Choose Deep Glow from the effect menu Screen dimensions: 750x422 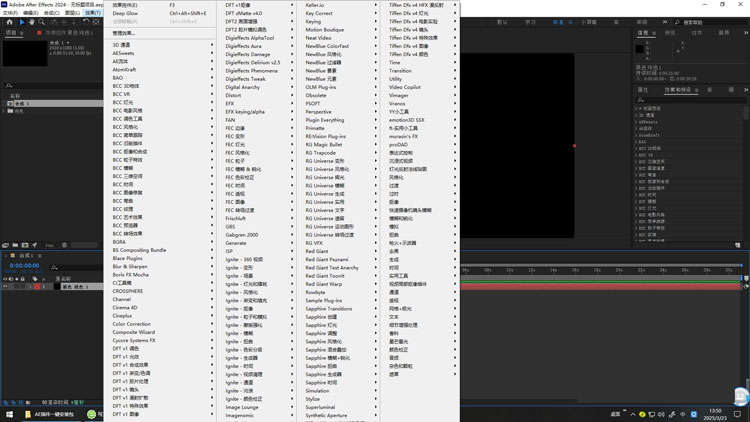(125, 13)
